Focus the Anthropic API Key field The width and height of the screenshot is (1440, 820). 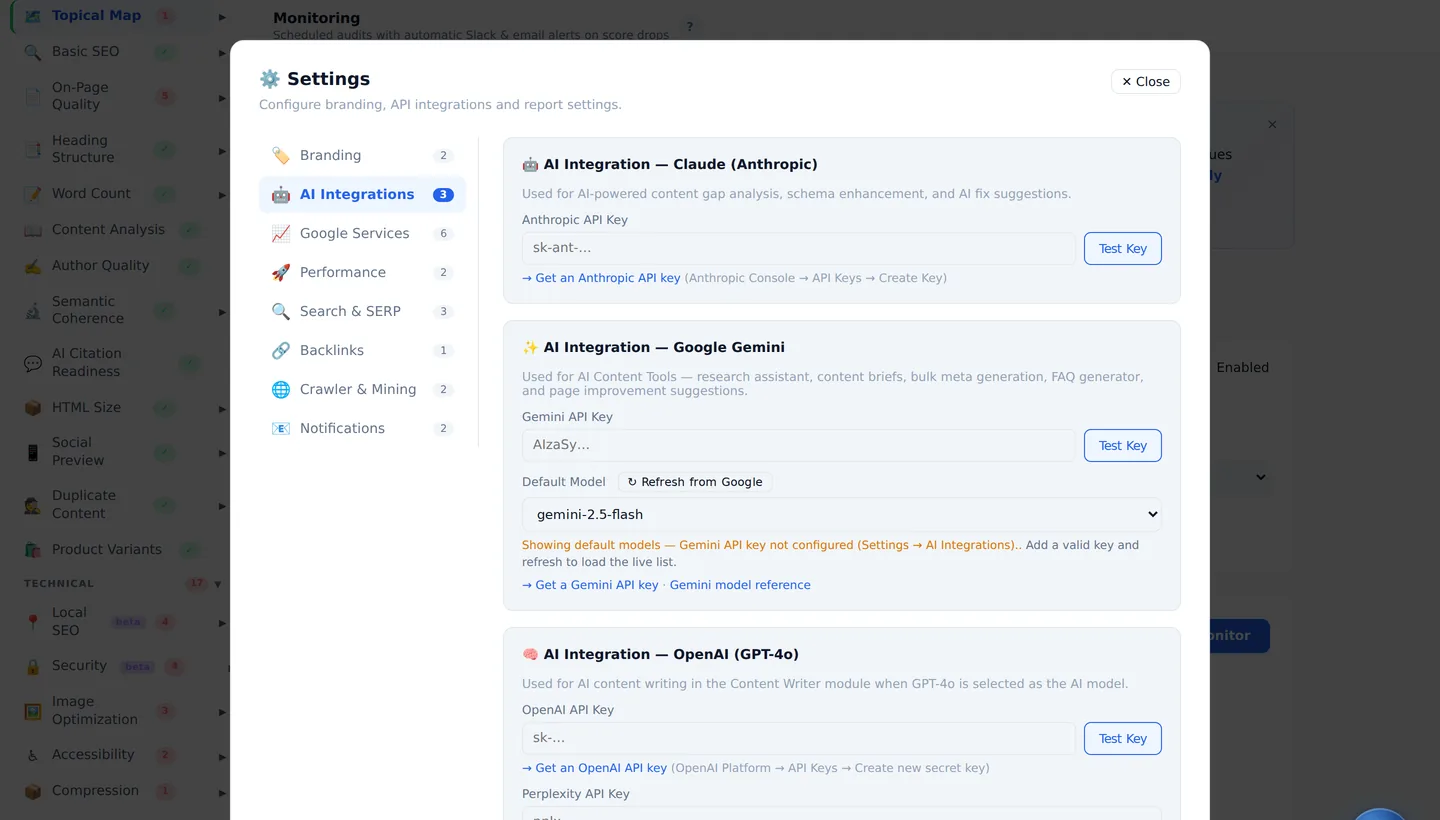click(x=798, y=248)
